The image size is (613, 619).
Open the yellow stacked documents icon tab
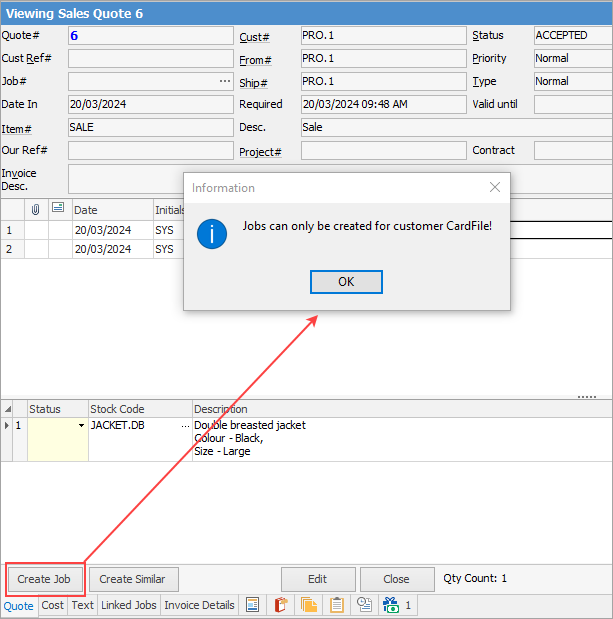click(308, 605)
